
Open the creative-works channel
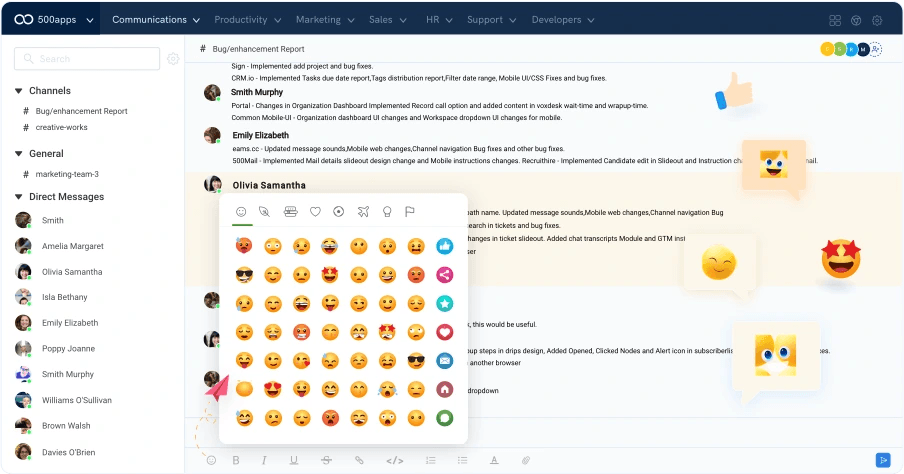(x=62, y=127)
